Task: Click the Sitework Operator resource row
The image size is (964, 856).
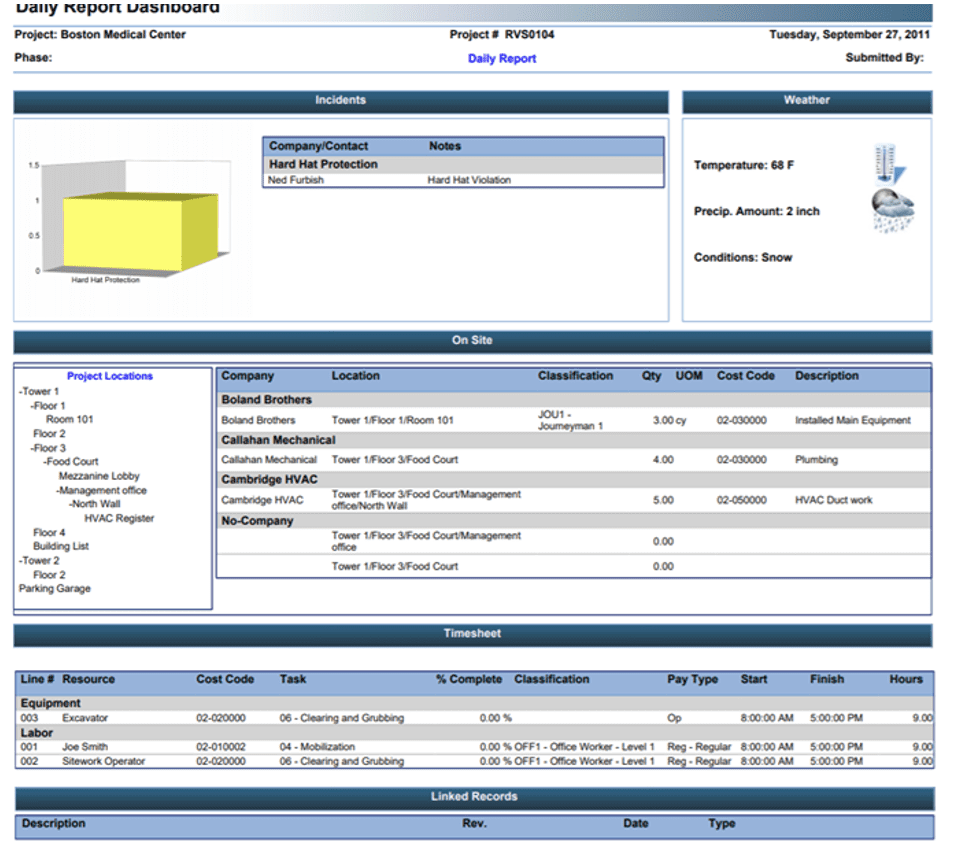Action: click(x=474, y=761)
